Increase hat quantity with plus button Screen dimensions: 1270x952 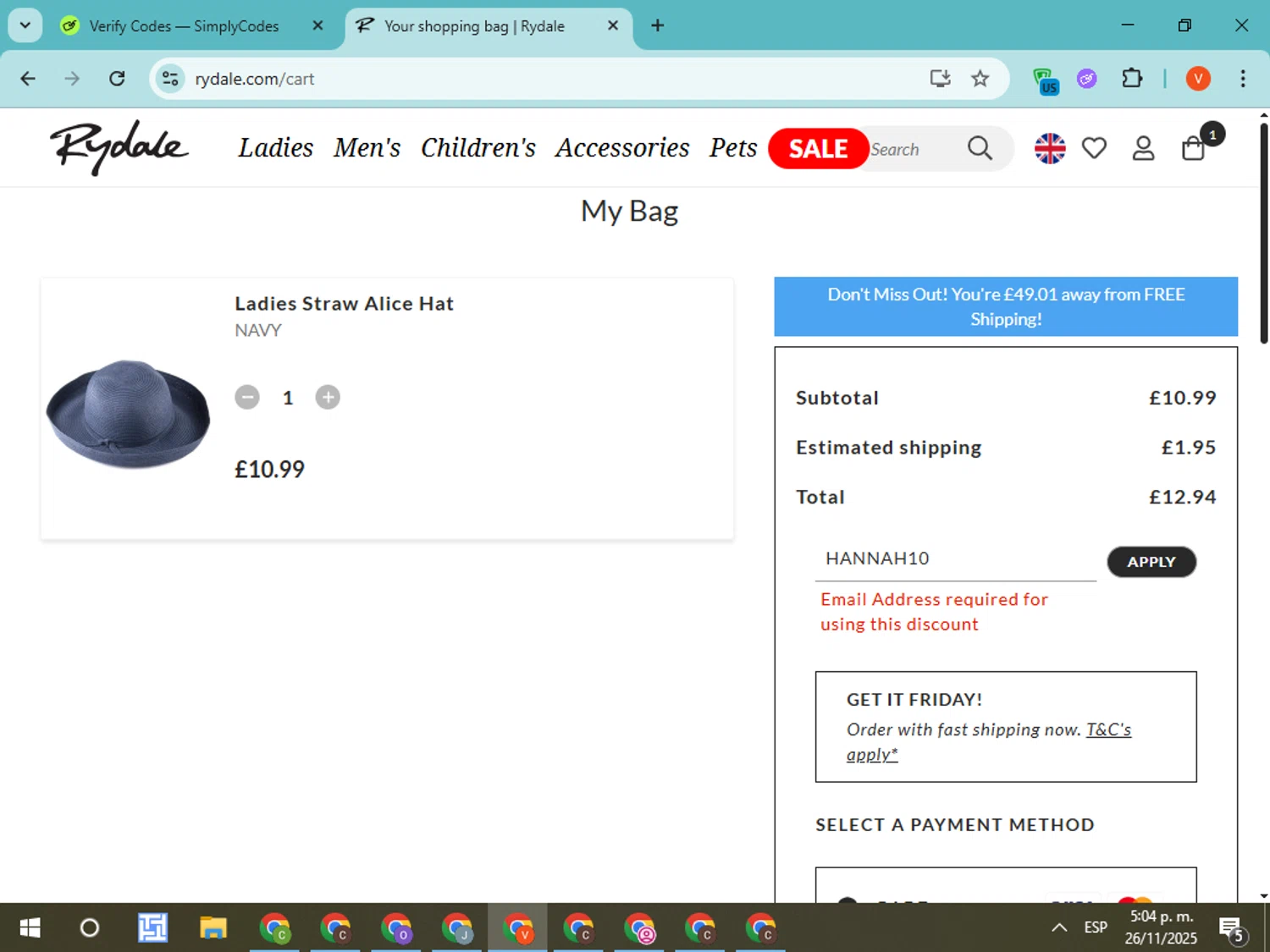coord(328,397)
